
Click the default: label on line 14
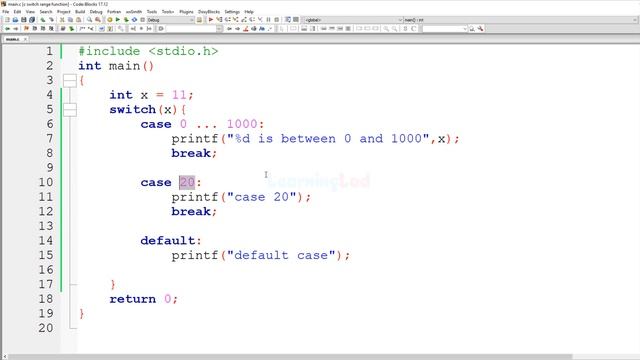click(171, 241)
